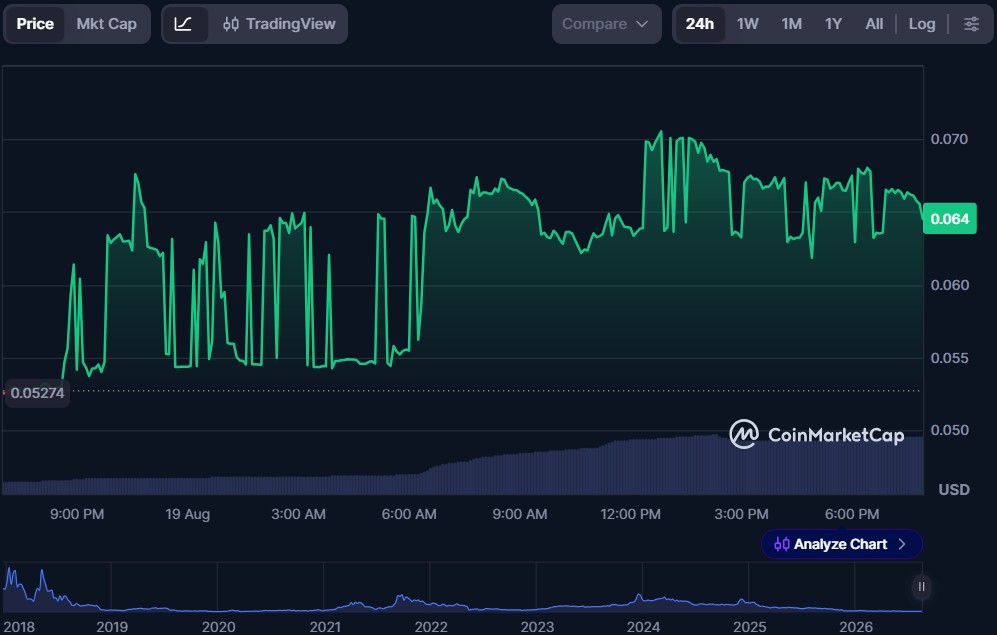Select the 24h time range
The width and height of the screenshot is (997, 635).
coord(699,24)
